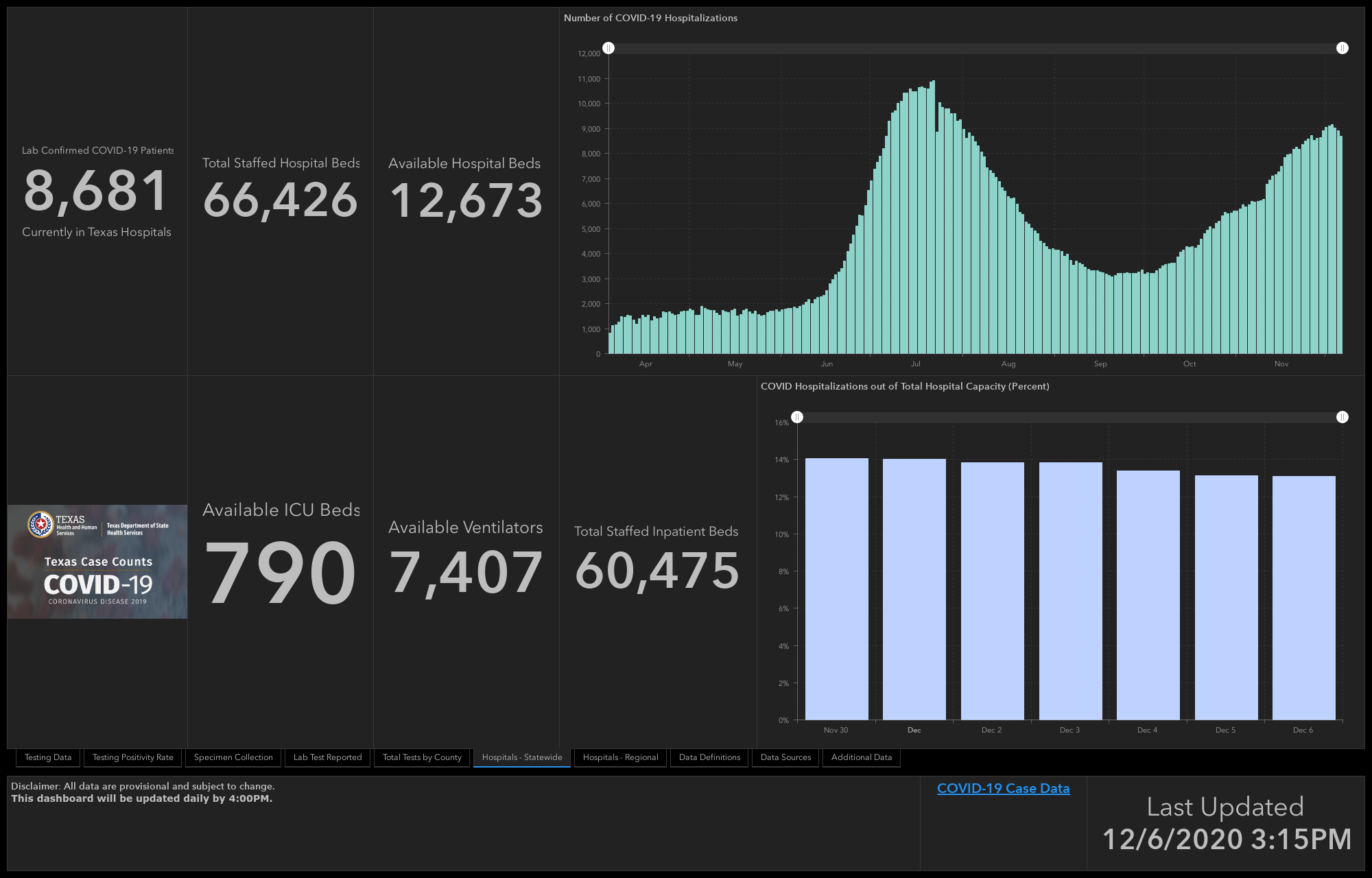Select the Hospitals - Statewide tab
The width and height of the screenshot is (1372, 878).
click(522, 757)
